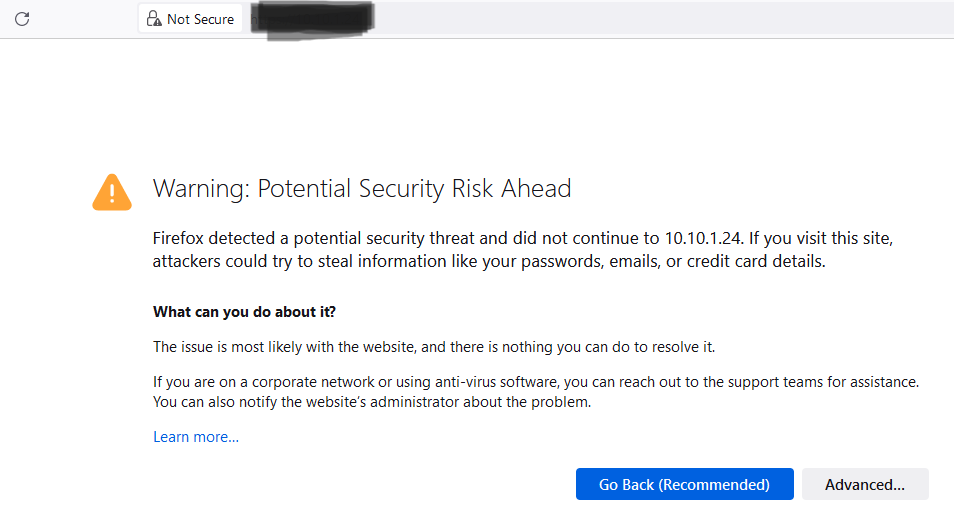
Task: Reload the page with the refresh icon
Action: coord(22,19)
